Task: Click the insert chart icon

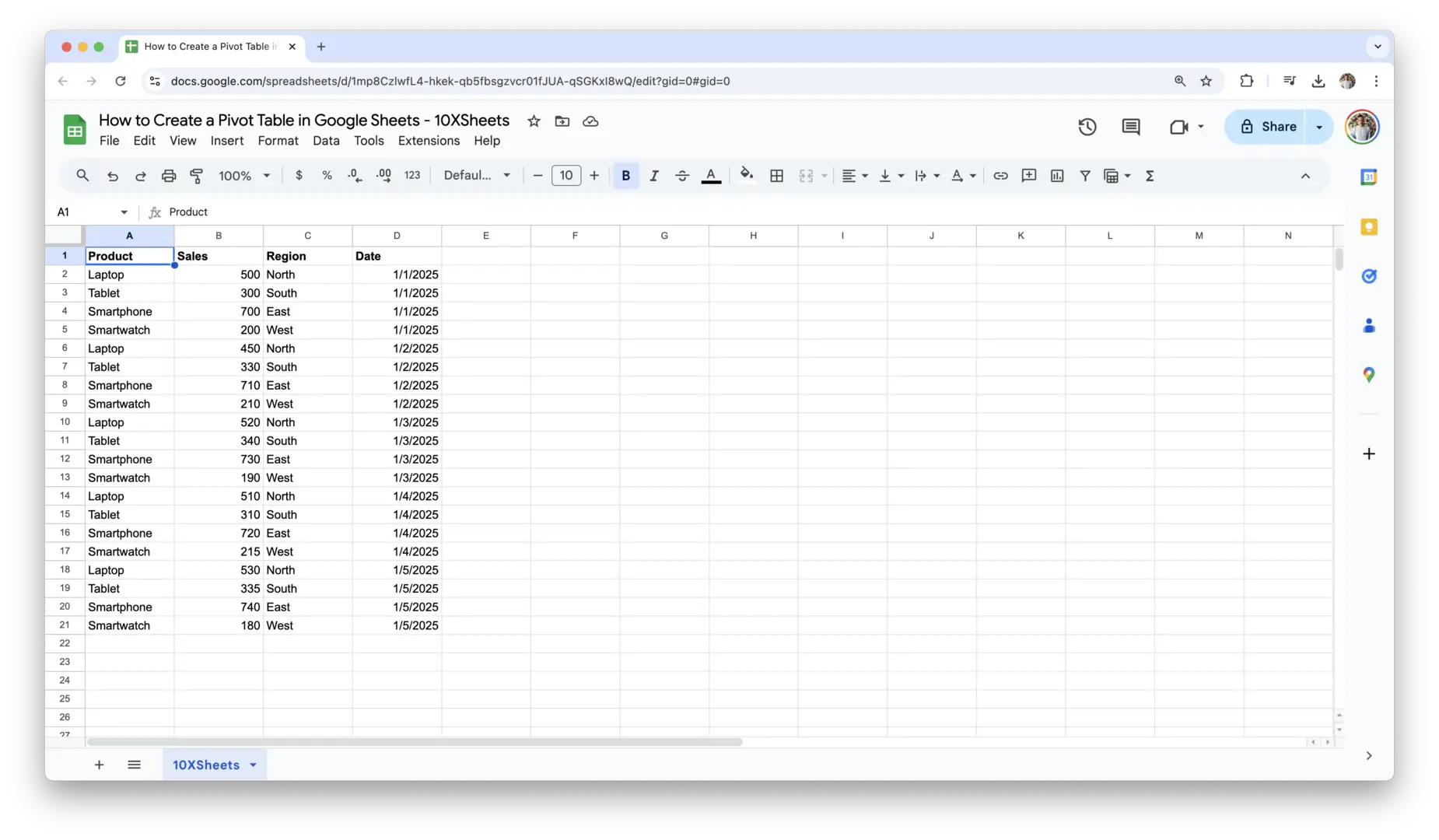Action: pos(1056,176)
